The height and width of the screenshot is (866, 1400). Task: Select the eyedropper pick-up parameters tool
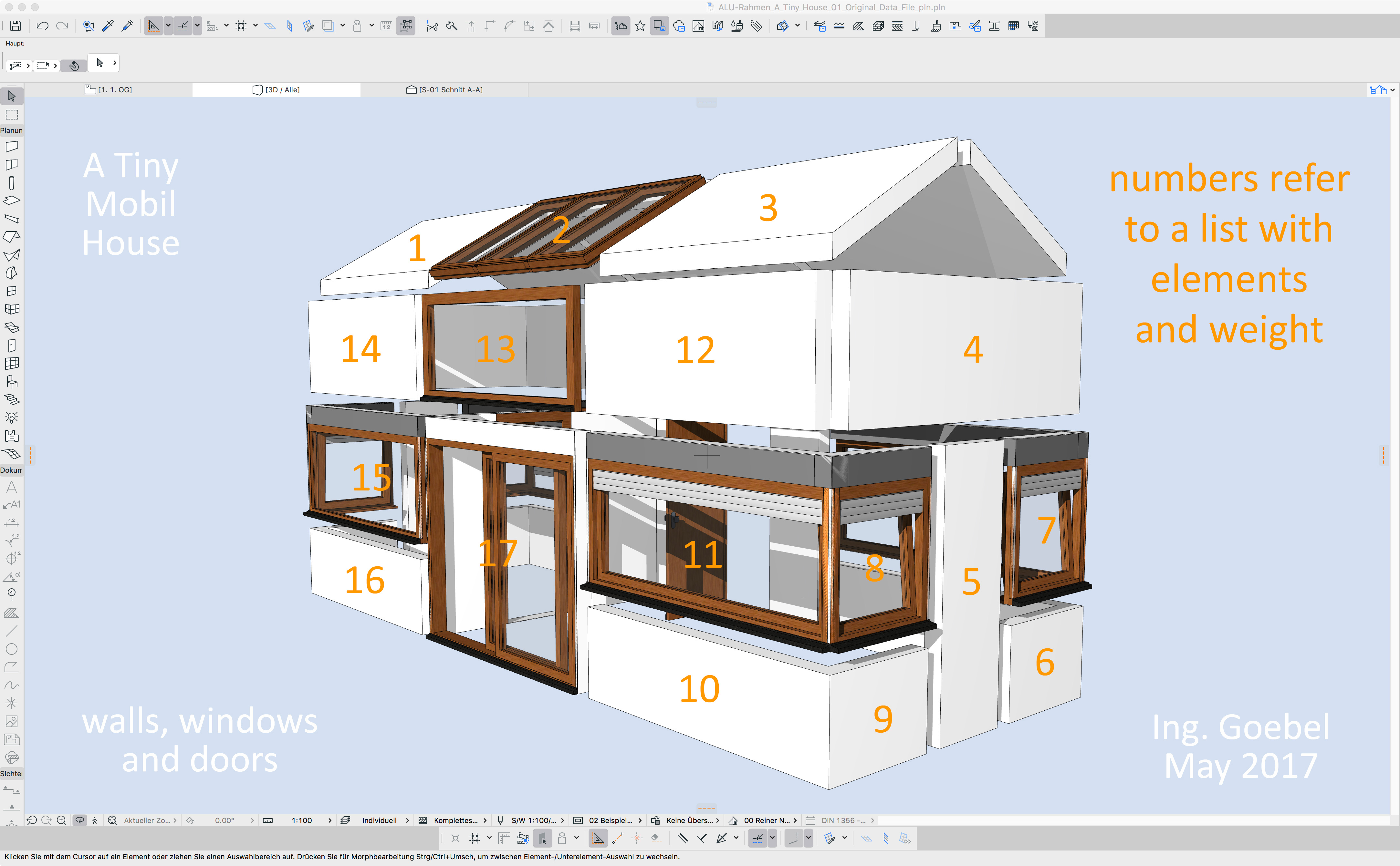coord(108,26)
